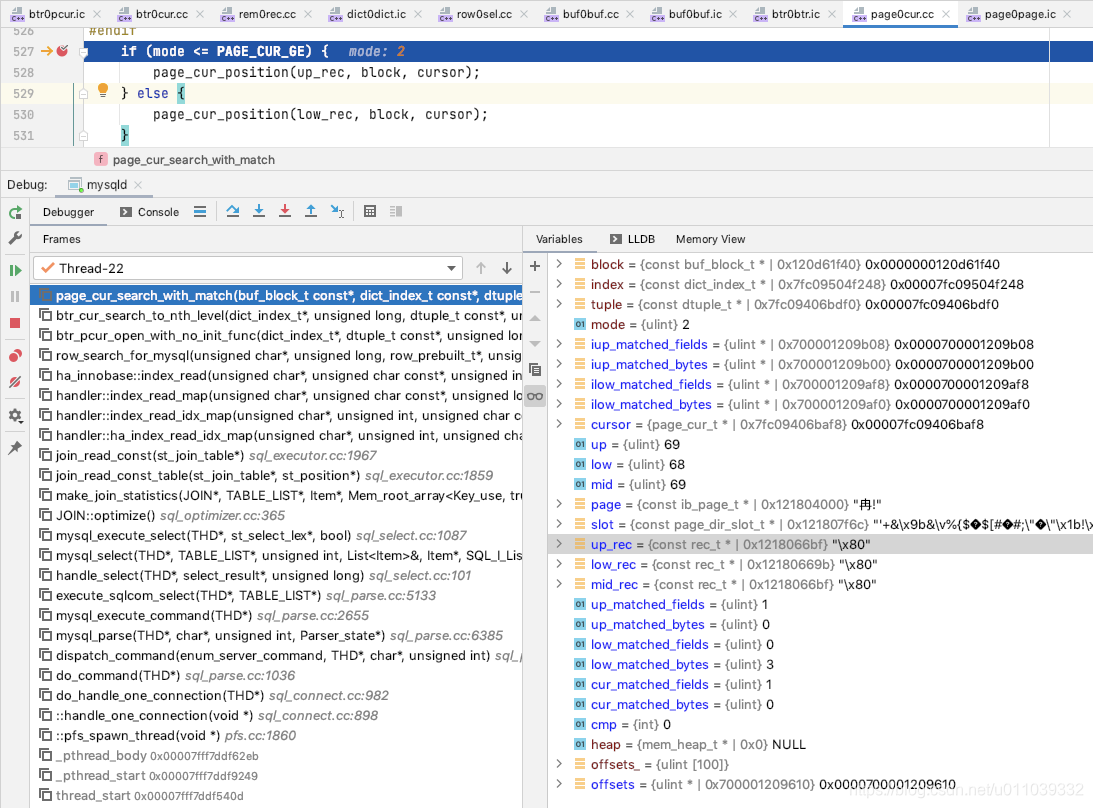This screenshot has width=1093, height=808.
Task: Run to cursor
Action: coord(337,211)
